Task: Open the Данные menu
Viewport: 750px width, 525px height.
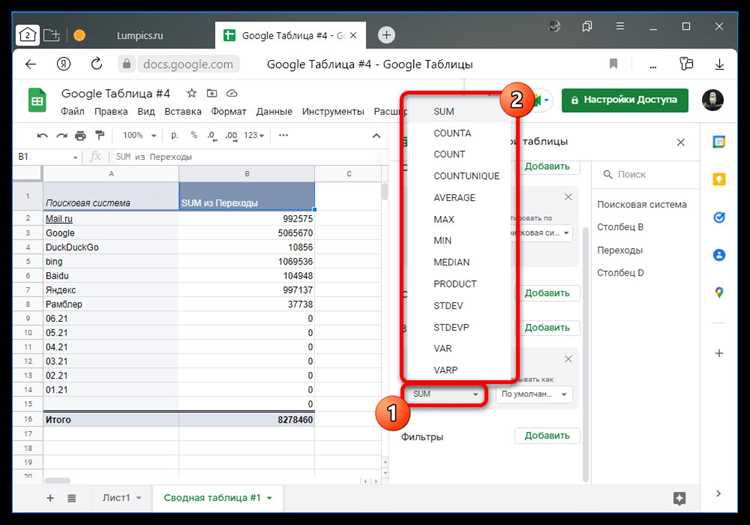Action: click(274, 111)
